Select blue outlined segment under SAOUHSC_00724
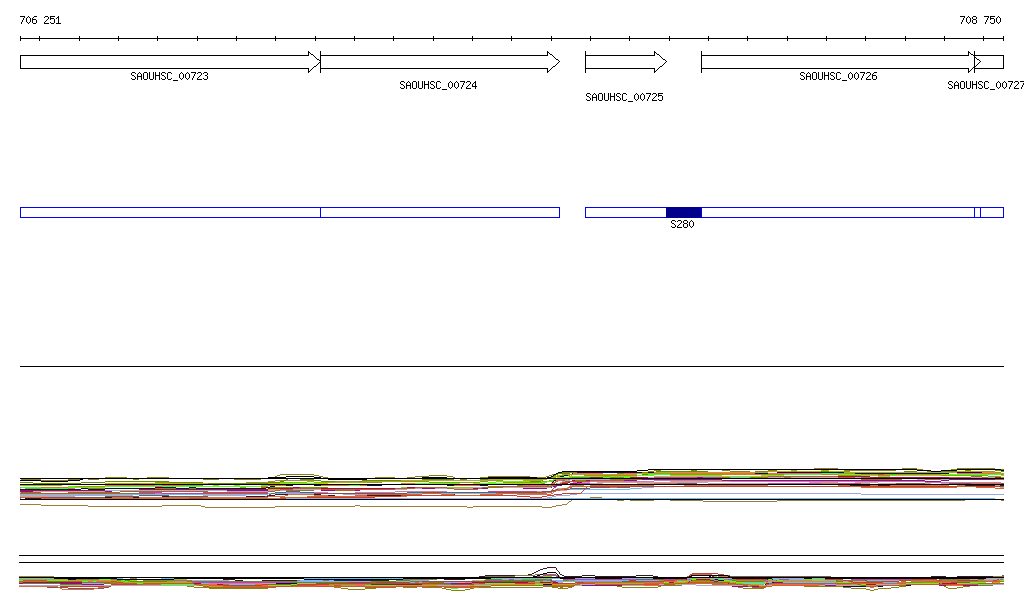This screenshot has width=1024, height=611. coord(439,212)
